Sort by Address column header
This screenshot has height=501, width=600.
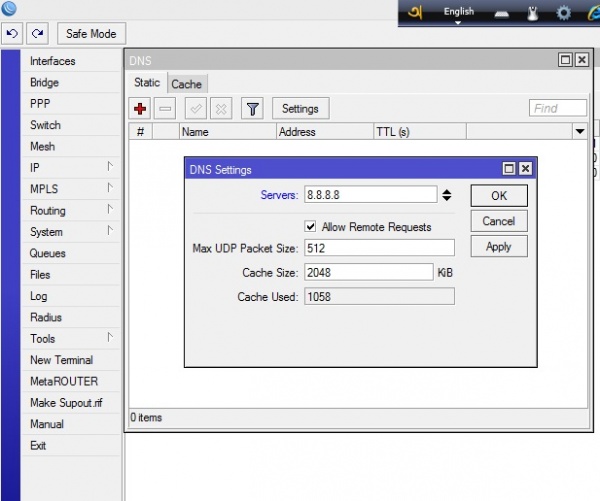(324, 132)
